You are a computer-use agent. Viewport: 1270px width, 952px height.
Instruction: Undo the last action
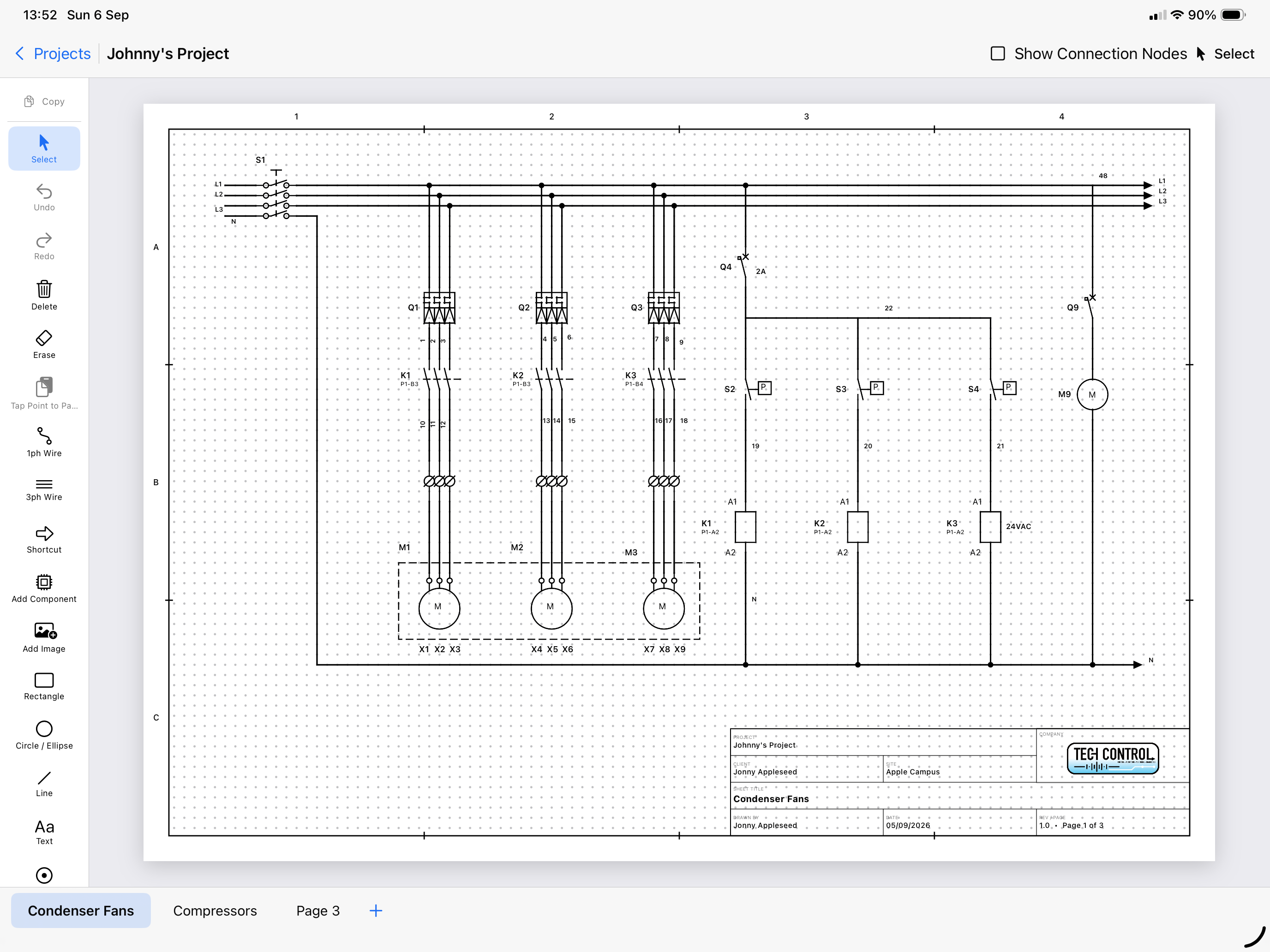click(44, 197)
